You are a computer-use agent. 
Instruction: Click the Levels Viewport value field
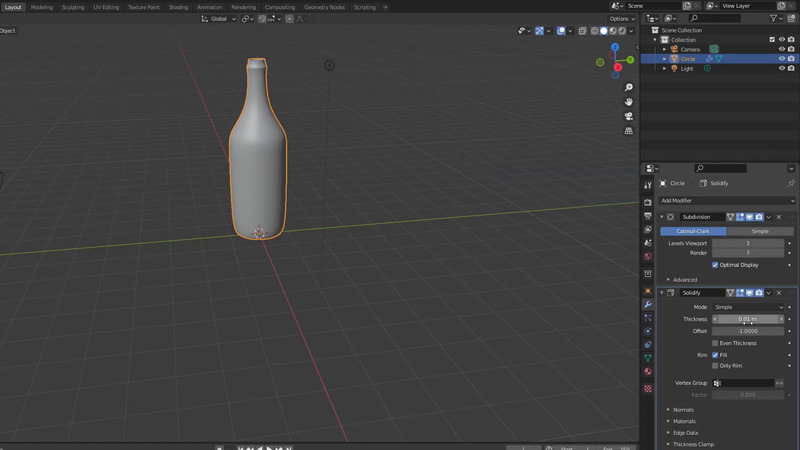point(747,243)
